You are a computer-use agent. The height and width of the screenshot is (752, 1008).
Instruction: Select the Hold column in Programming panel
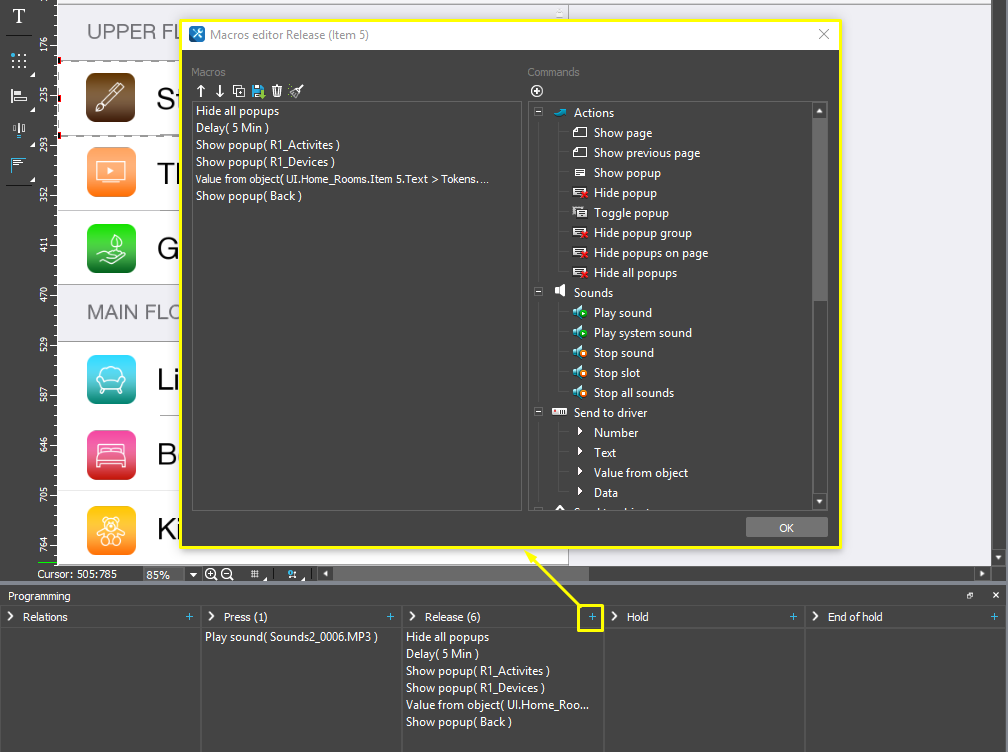tap(640, 617)
